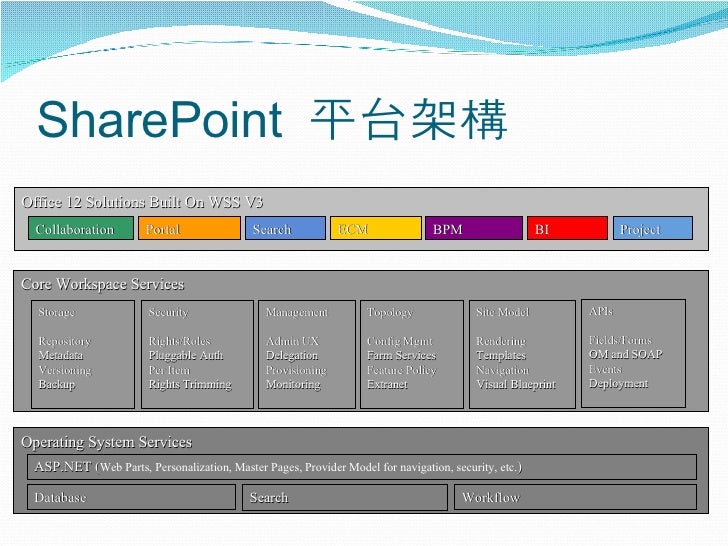728x546 pixels.
Task: Select the red BI box
Action: pos(567,228)
